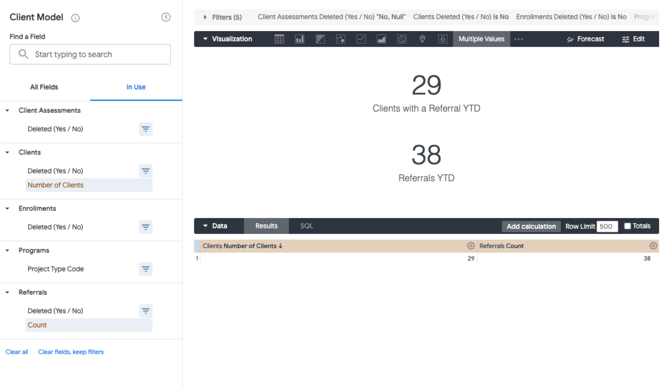Screen dimensions: 670x387
Task: Open Referrals Count column gear
Action: (x=653, y=246)
